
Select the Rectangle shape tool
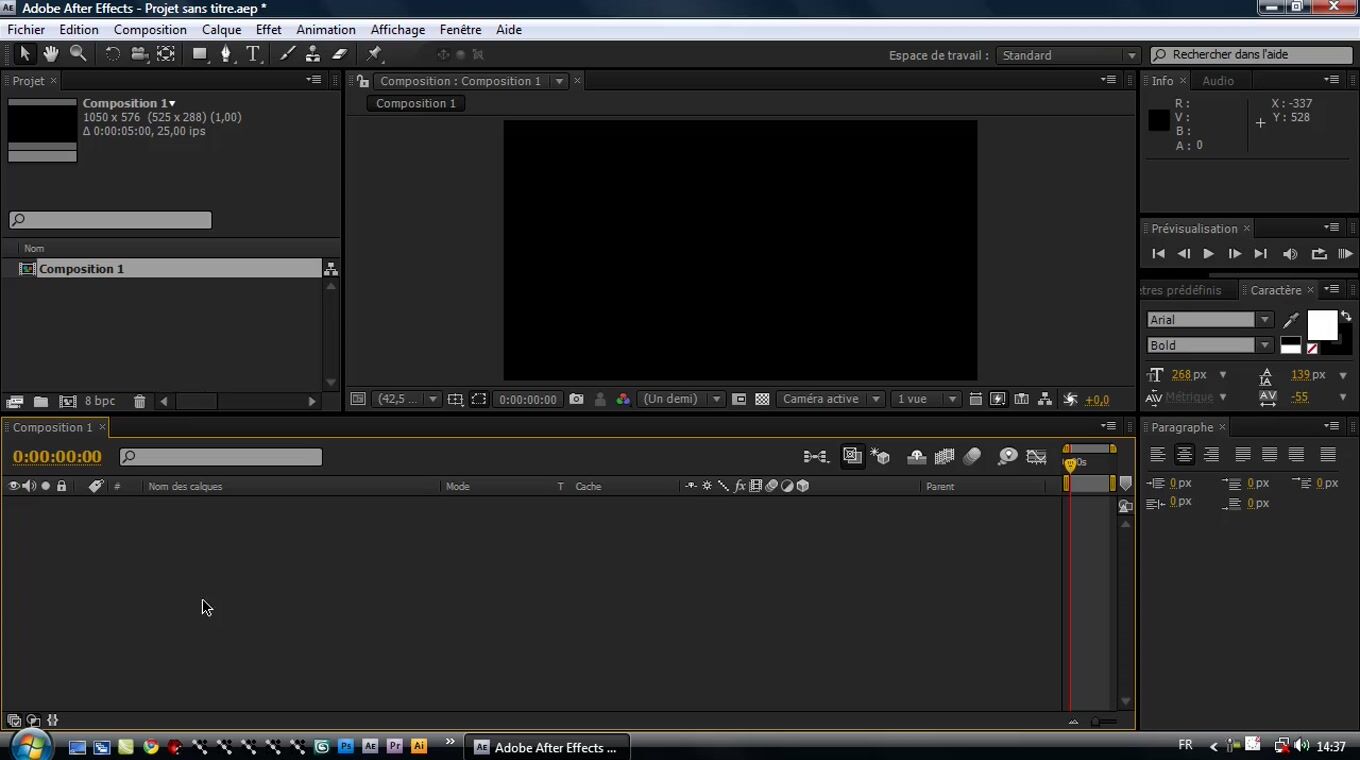point(200,54)
